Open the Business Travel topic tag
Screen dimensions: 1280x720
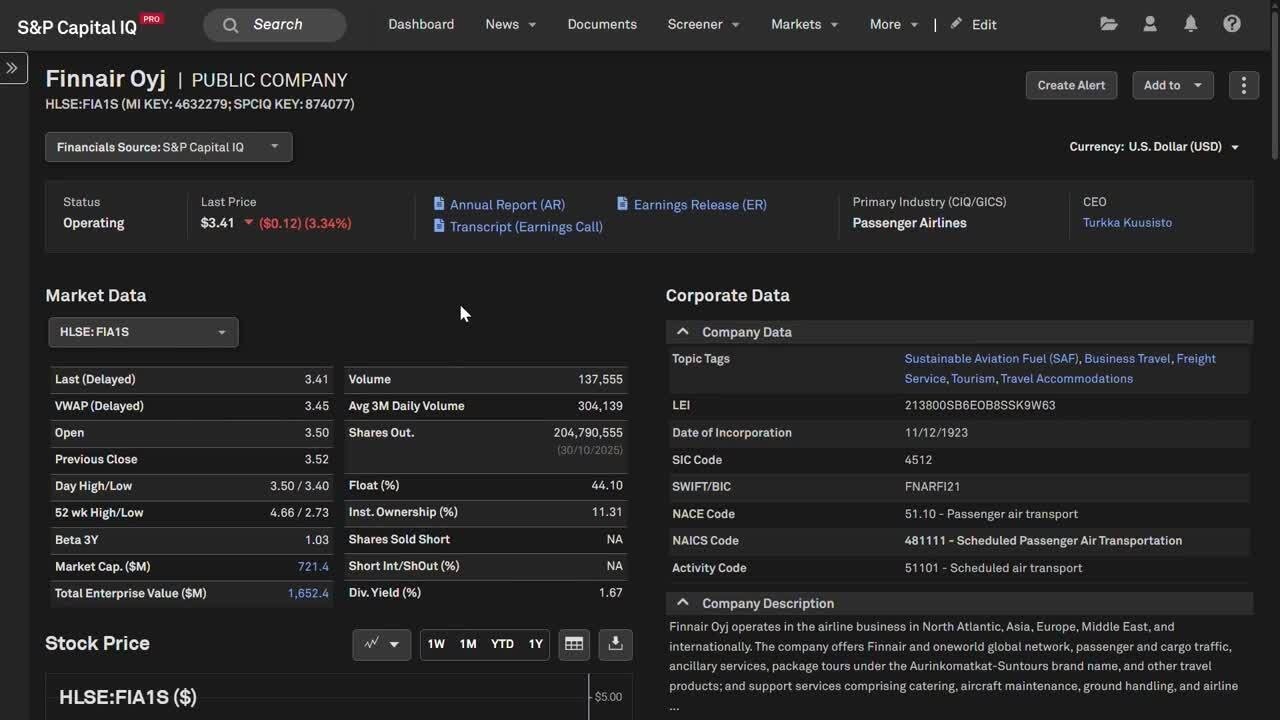point(1127,358)
